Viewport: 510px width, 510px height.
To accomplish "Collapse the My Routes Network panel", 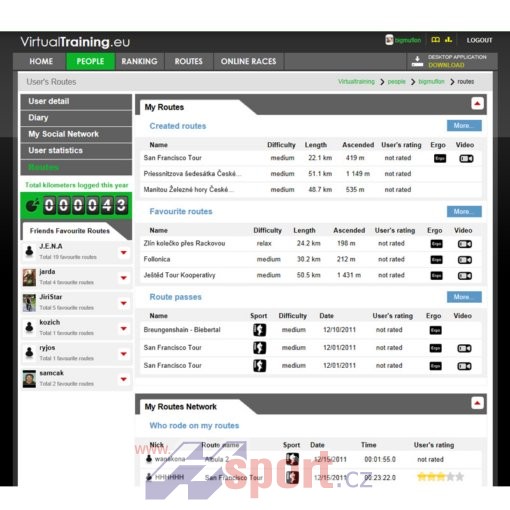I will coord(477,403).
